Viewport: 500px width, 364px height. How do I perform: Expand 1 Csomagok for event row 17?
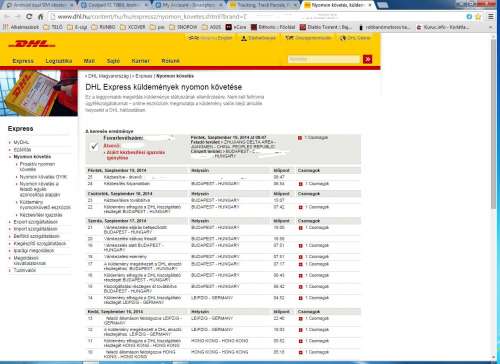pos(314,264)
